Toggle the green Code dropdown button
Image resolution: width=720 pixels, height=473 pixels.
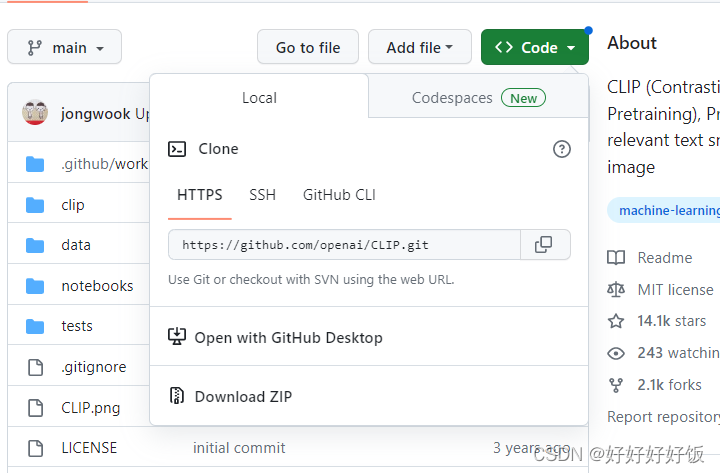[534, 47]
